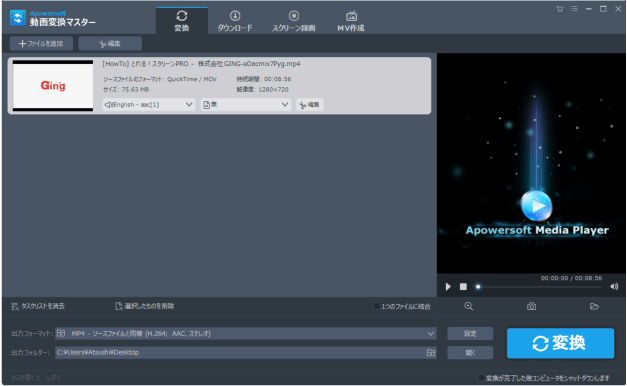
Task: Toggle shutdown computer after conversion checkbox
Action: click(x=482, y=378)
